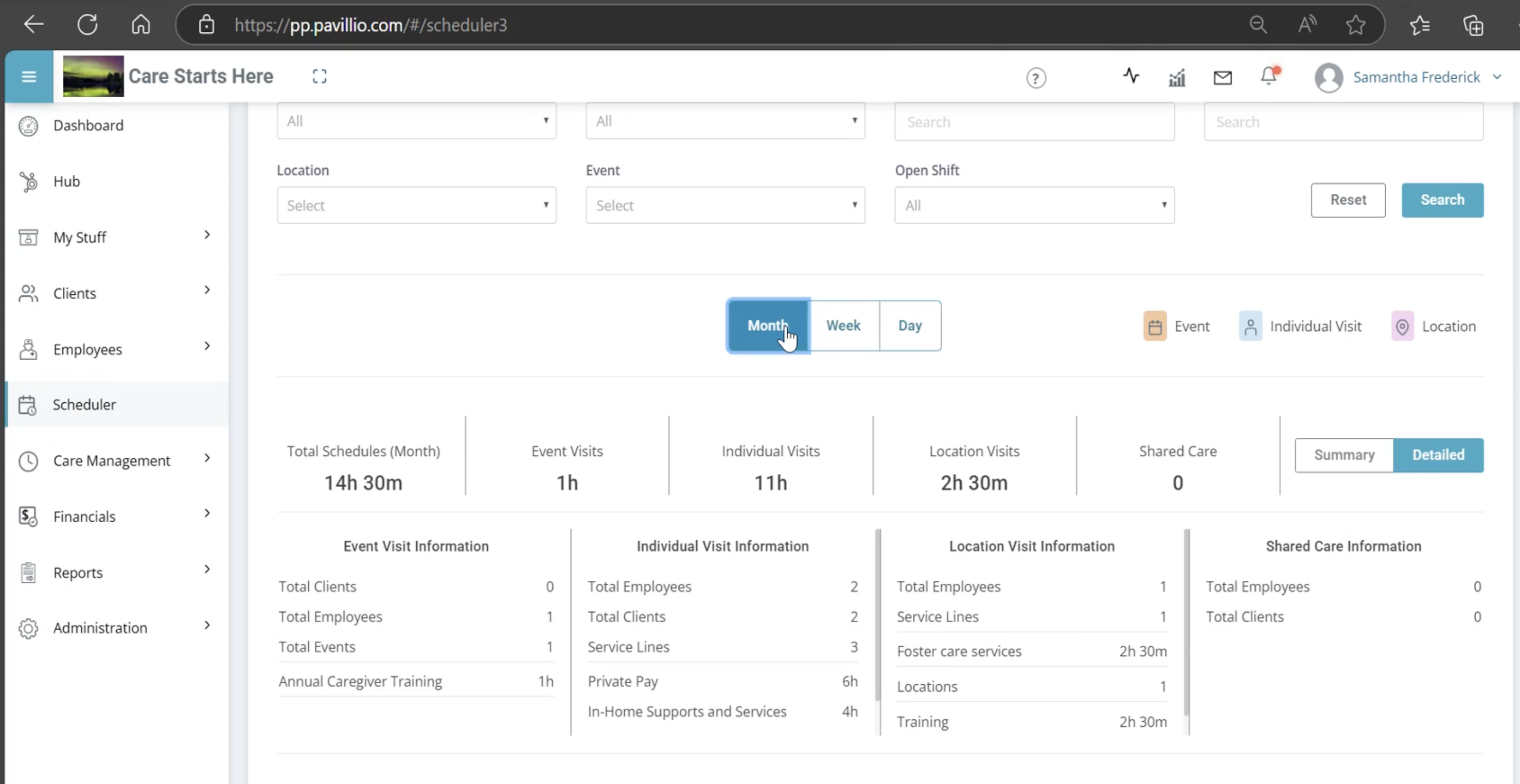1520x784 pixels.
Task: Open the Open Shift All dropdown
Action: click(1034, 205)
